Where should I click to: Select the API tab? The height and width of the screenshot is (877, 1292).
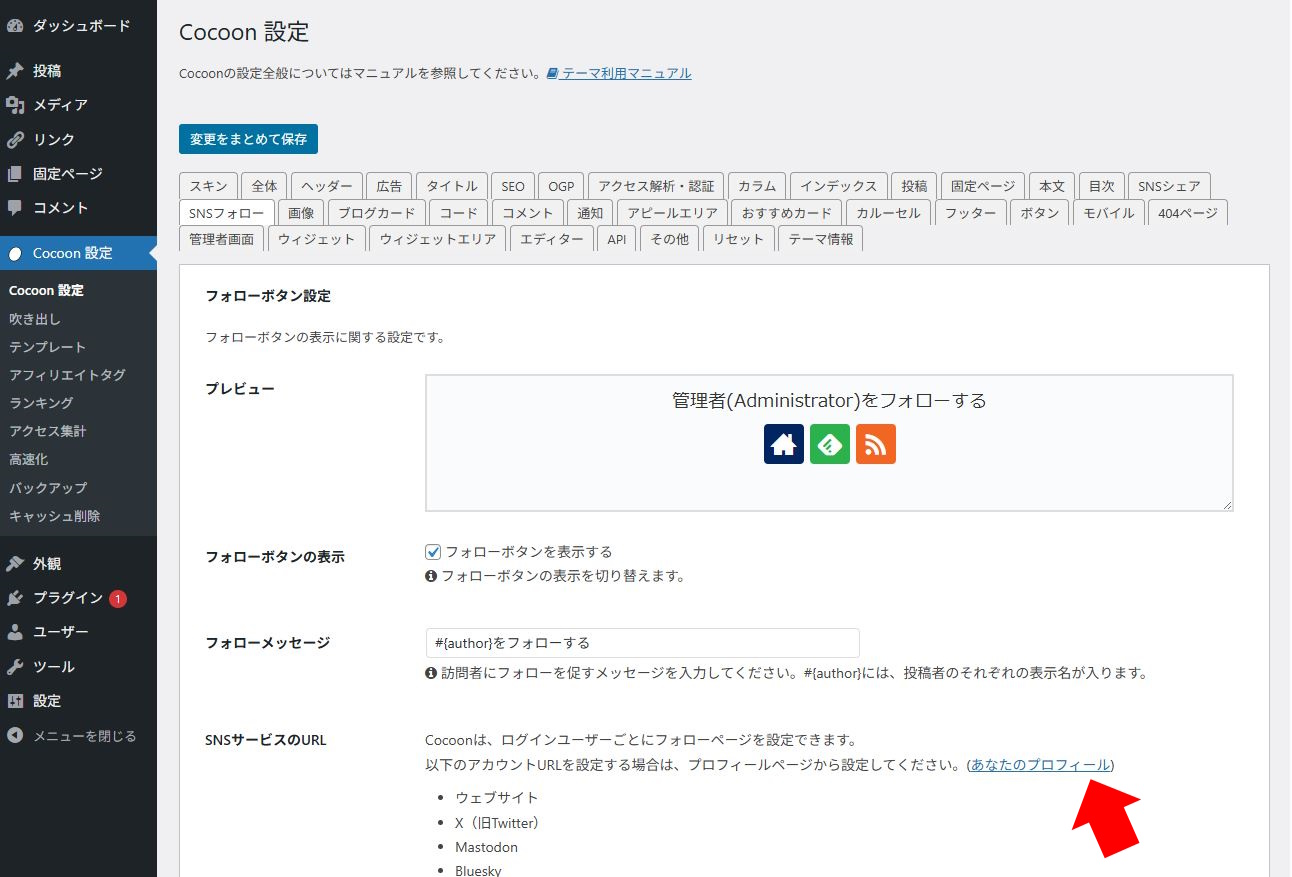click(x=616, y=239)
